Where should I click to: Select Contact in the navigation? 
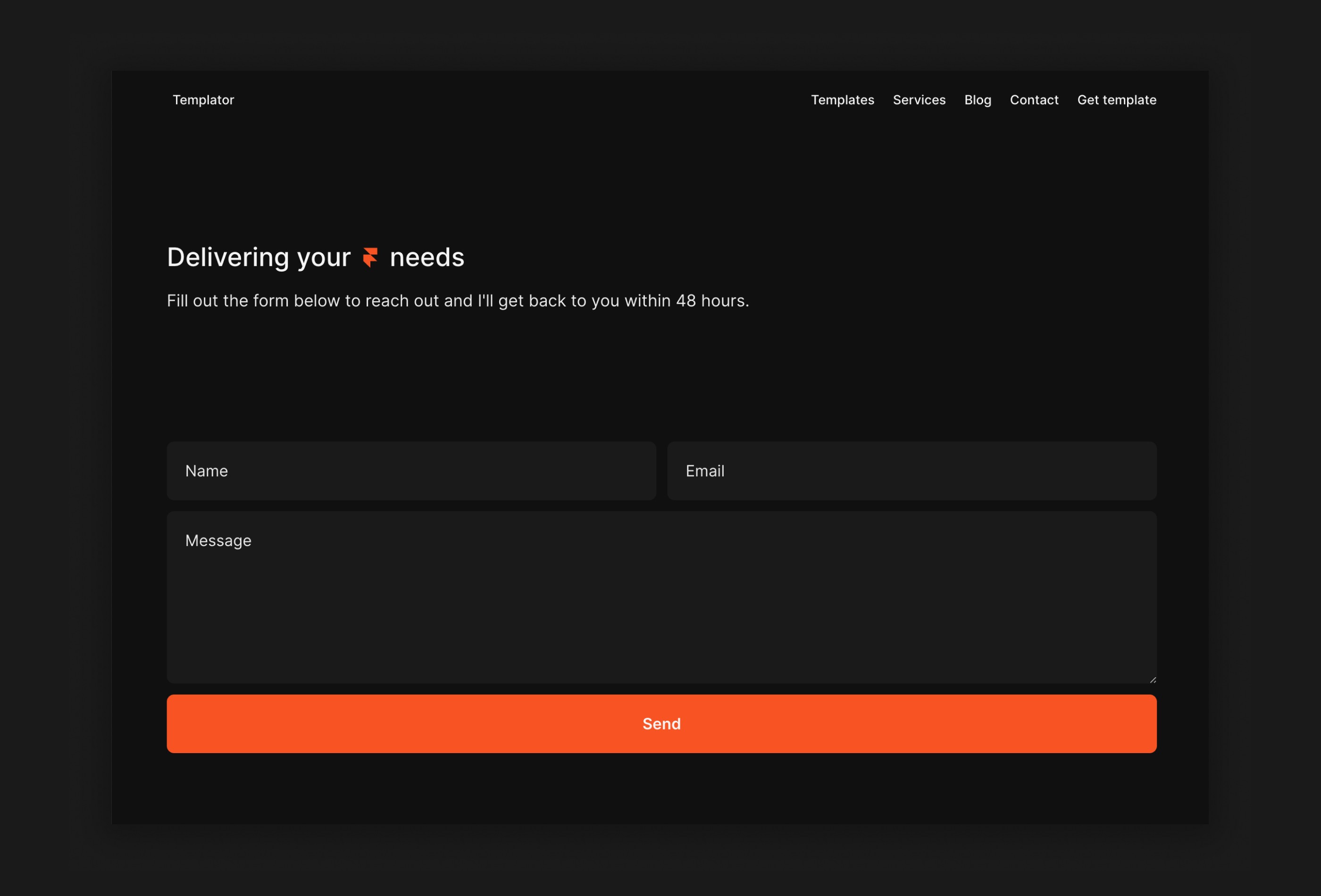coord(1034,100)
